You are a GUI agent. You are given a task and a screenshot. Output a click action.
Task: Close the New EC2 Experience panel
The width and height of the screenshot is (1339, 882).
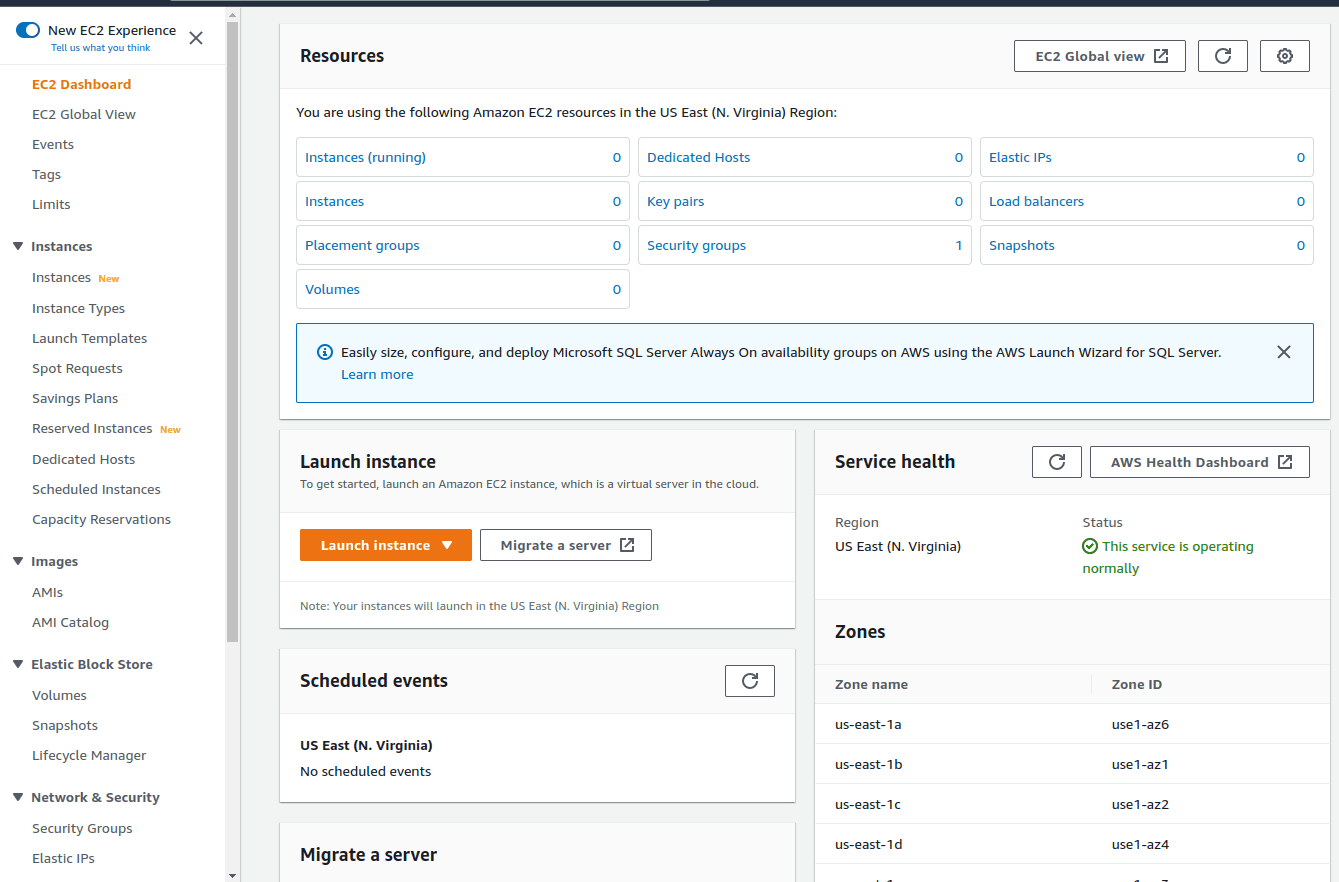point(196,37)
